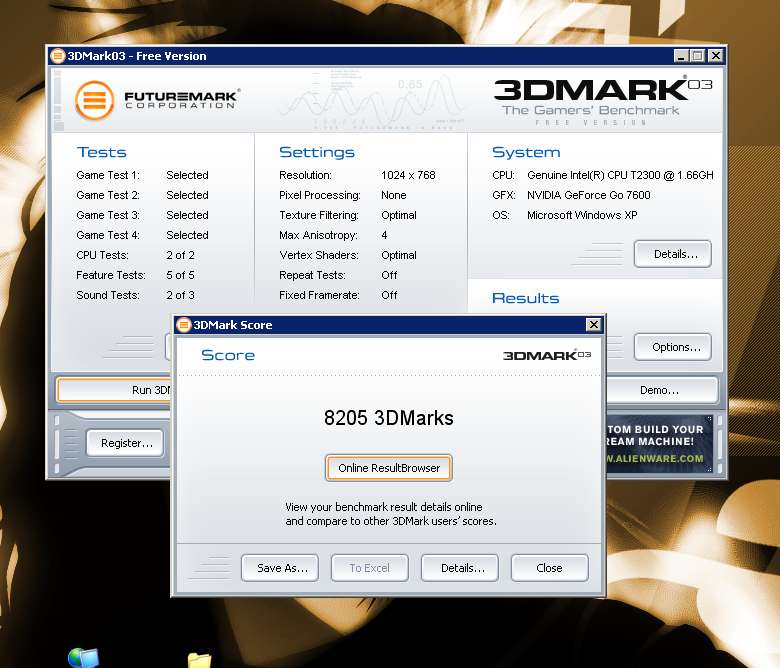The image size is (780, 668).
Task: Click the 3DMARK03 Gamers' Benchmark logo
Action: 603,100
